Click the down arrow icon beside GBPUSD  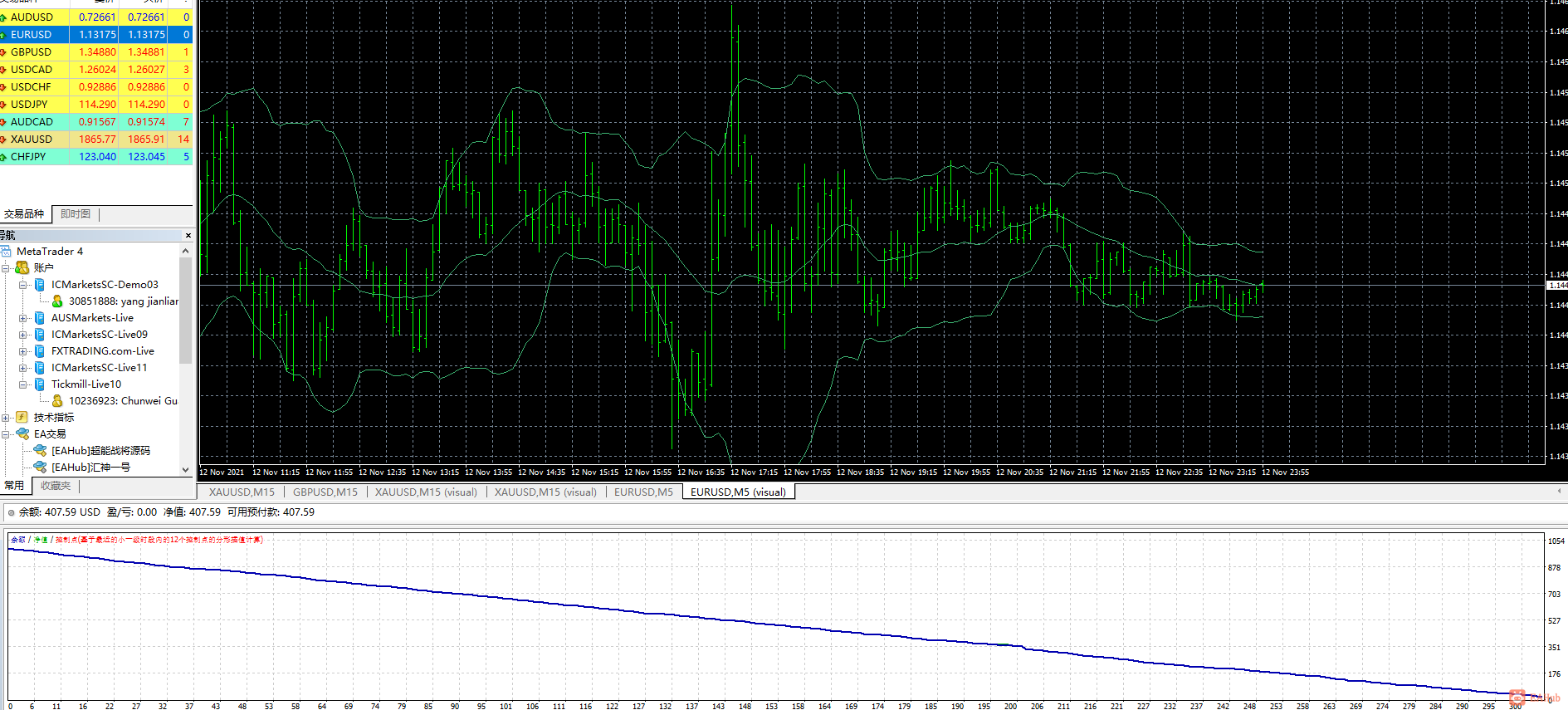pos(3,52)
